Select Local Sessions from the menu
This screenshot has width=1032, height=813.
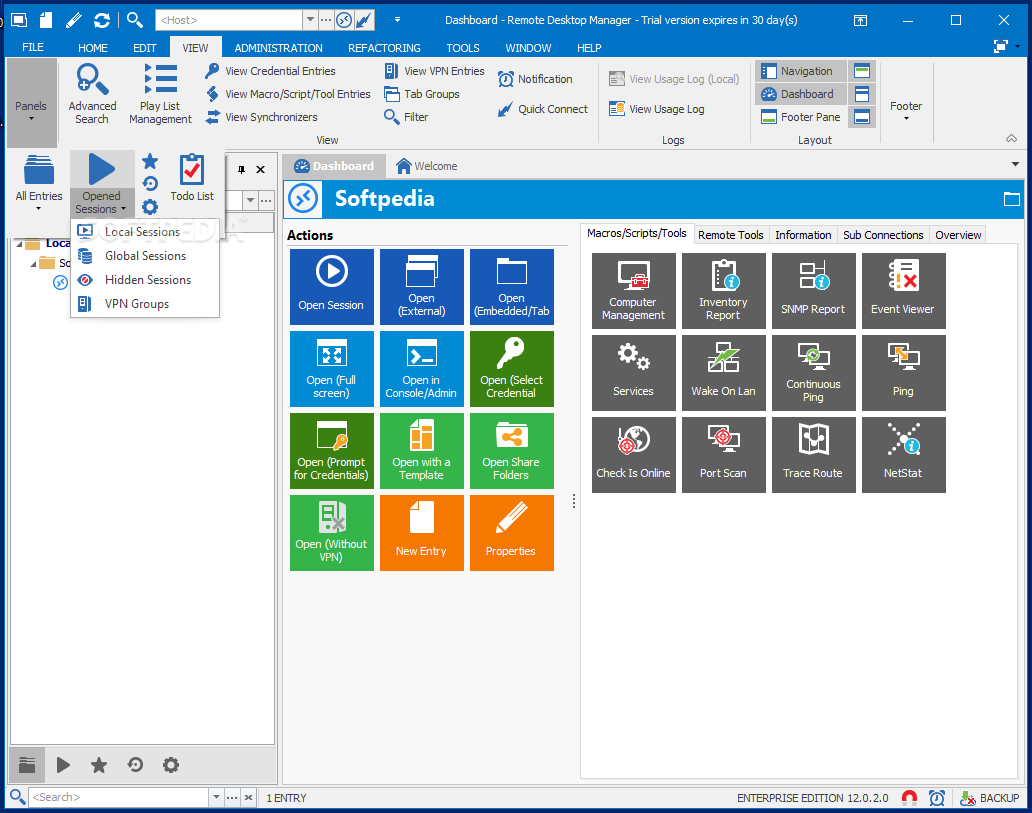[x=145, y=232]
